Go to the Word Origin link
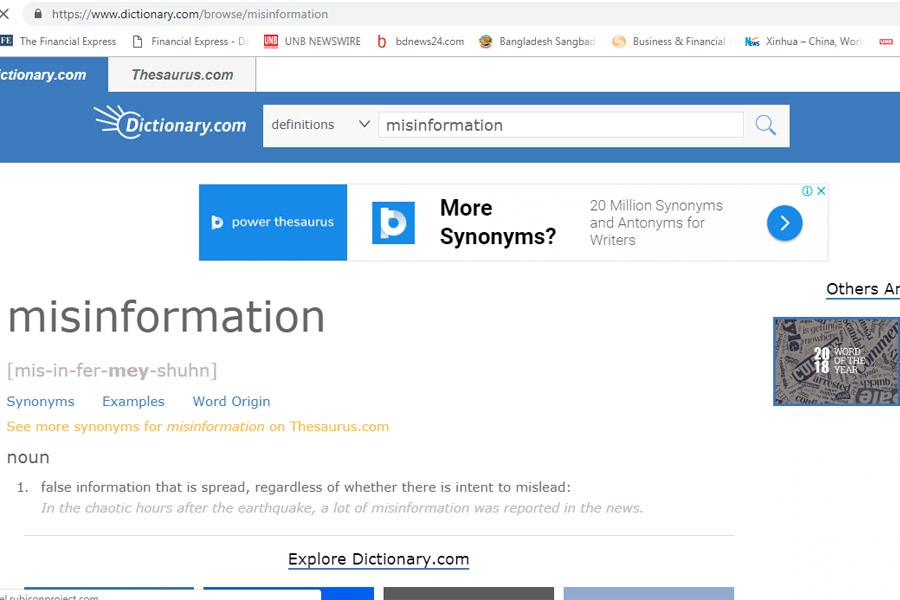 coord(231,401)
